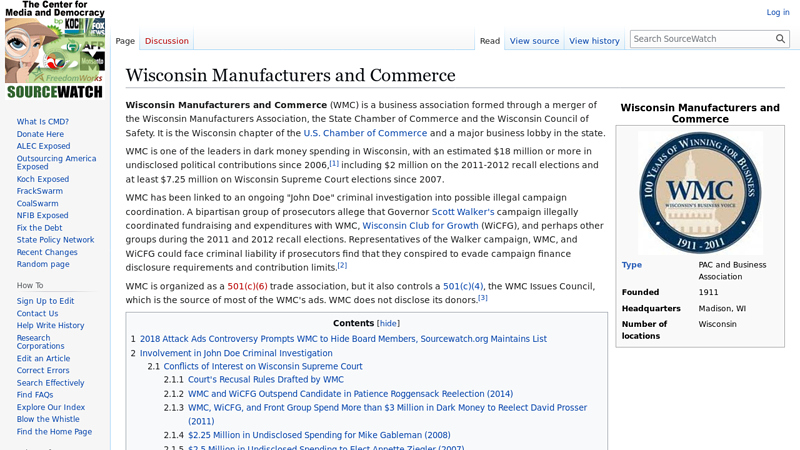The image size is (800, 450).
Task: Open Find FAQs sidebar link
Action: pos(35,395)
